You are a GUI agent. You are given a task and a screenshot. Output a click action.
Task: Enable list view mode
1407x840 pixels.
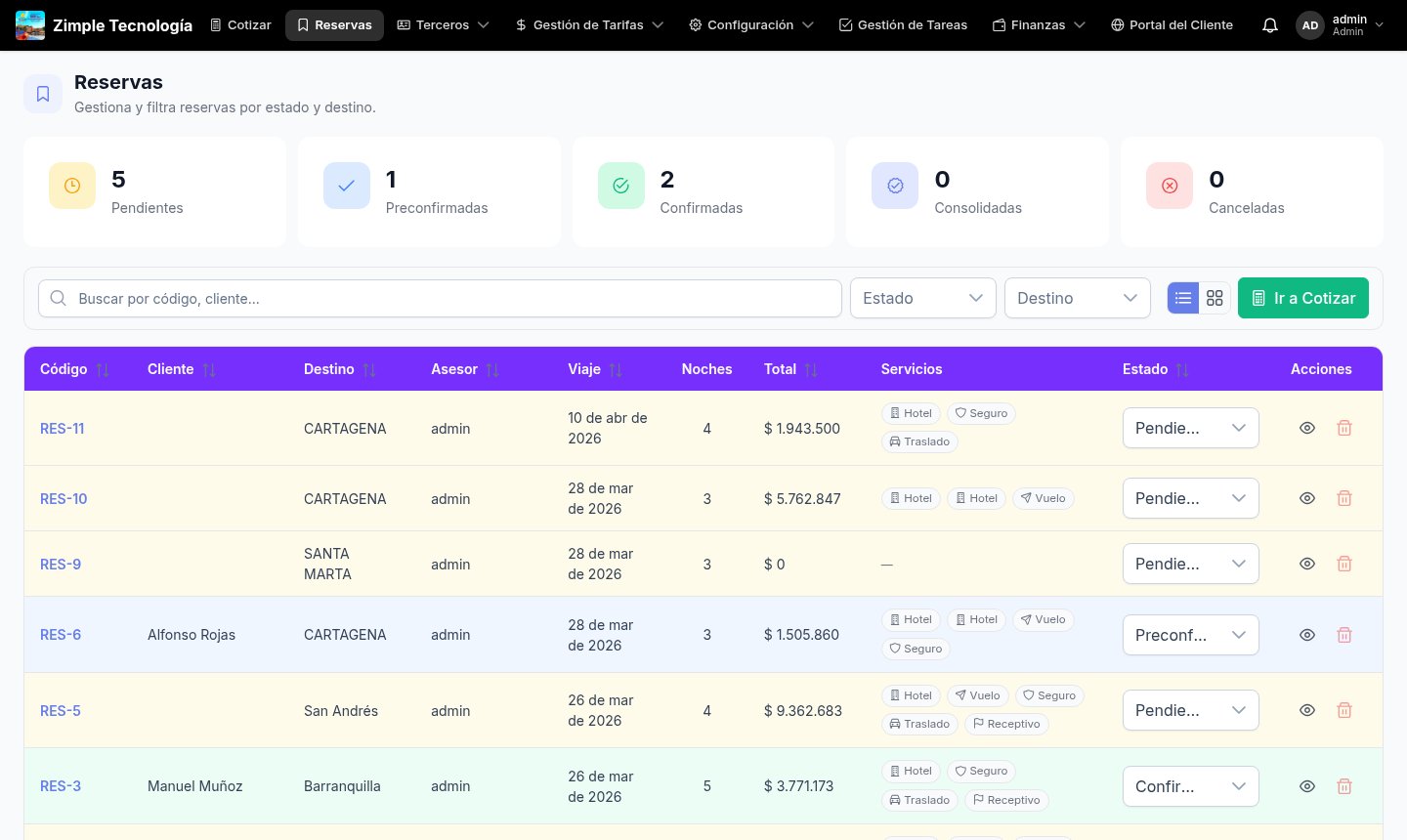click(1183, 298)
